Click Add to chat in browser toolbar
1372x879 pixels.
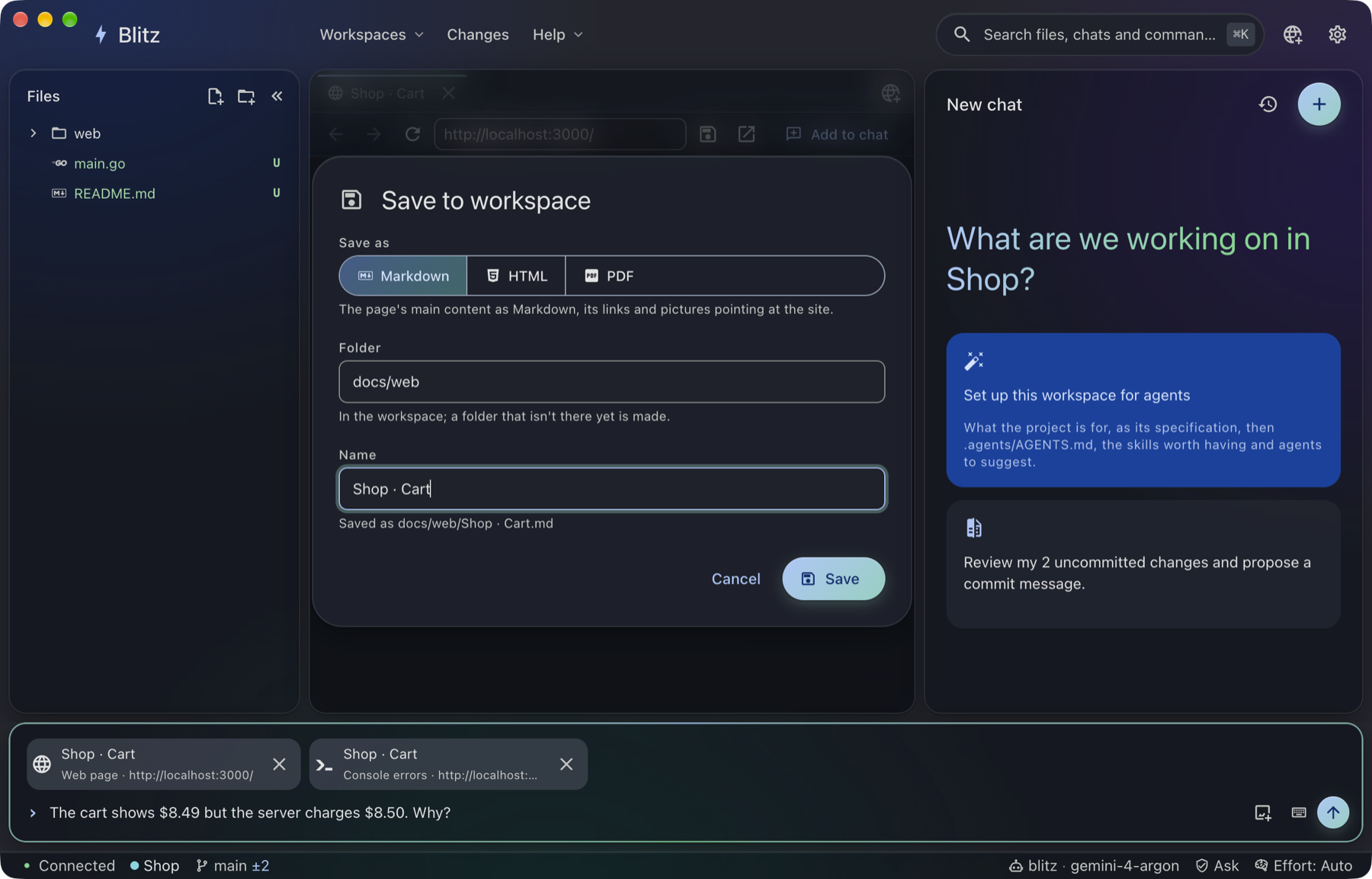tap(837, 134)
